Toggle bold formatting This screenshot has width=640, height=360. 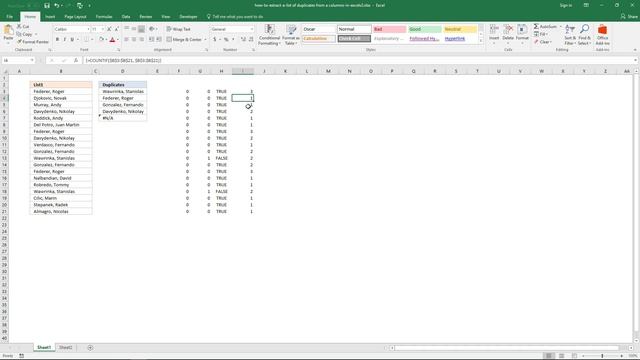[57, 40]
